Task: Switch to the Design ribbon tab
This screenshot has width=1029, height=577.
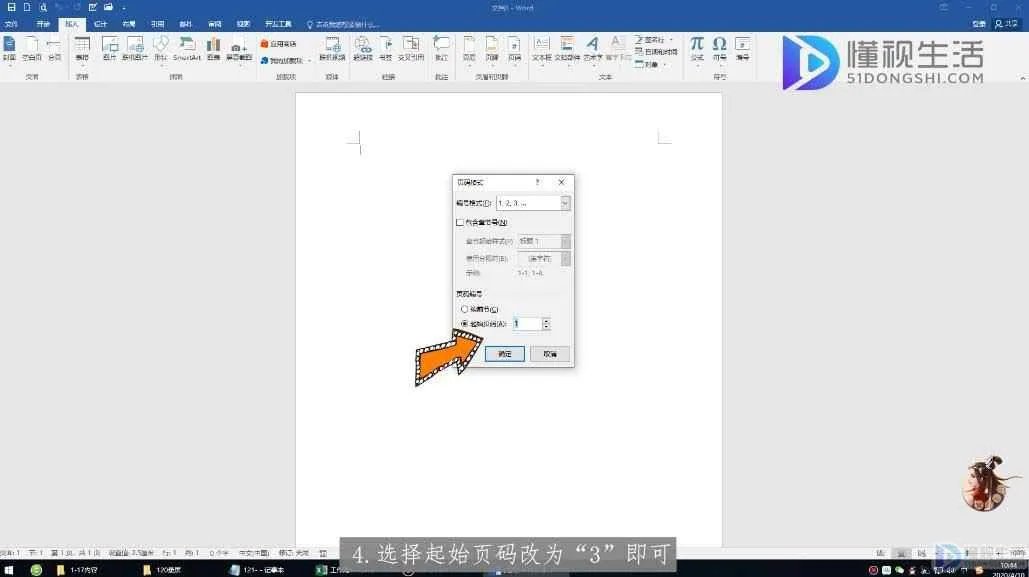Action: 100,23
